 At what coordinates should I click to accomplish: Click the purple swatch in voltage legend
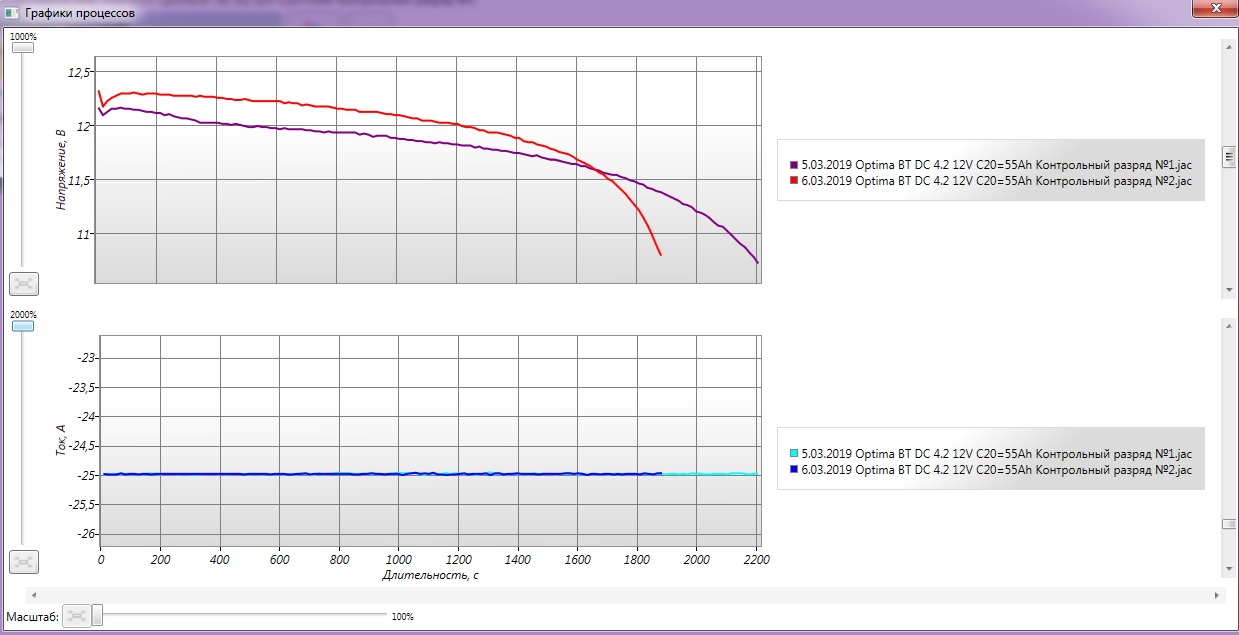794,165
